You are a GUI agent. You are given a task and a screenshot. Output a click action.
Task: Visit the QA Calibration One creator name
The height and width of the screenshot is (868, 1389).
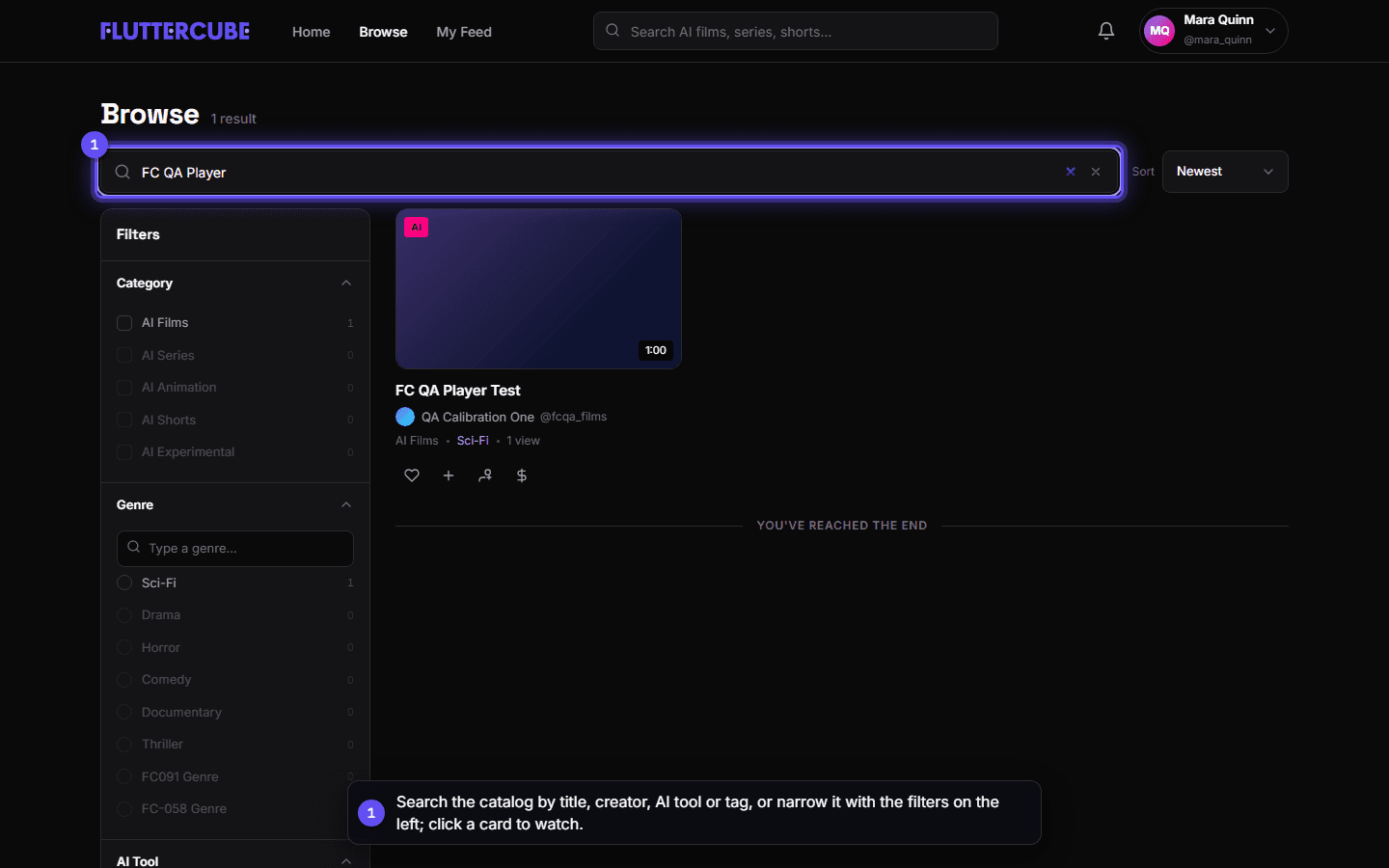coord(477,417)
